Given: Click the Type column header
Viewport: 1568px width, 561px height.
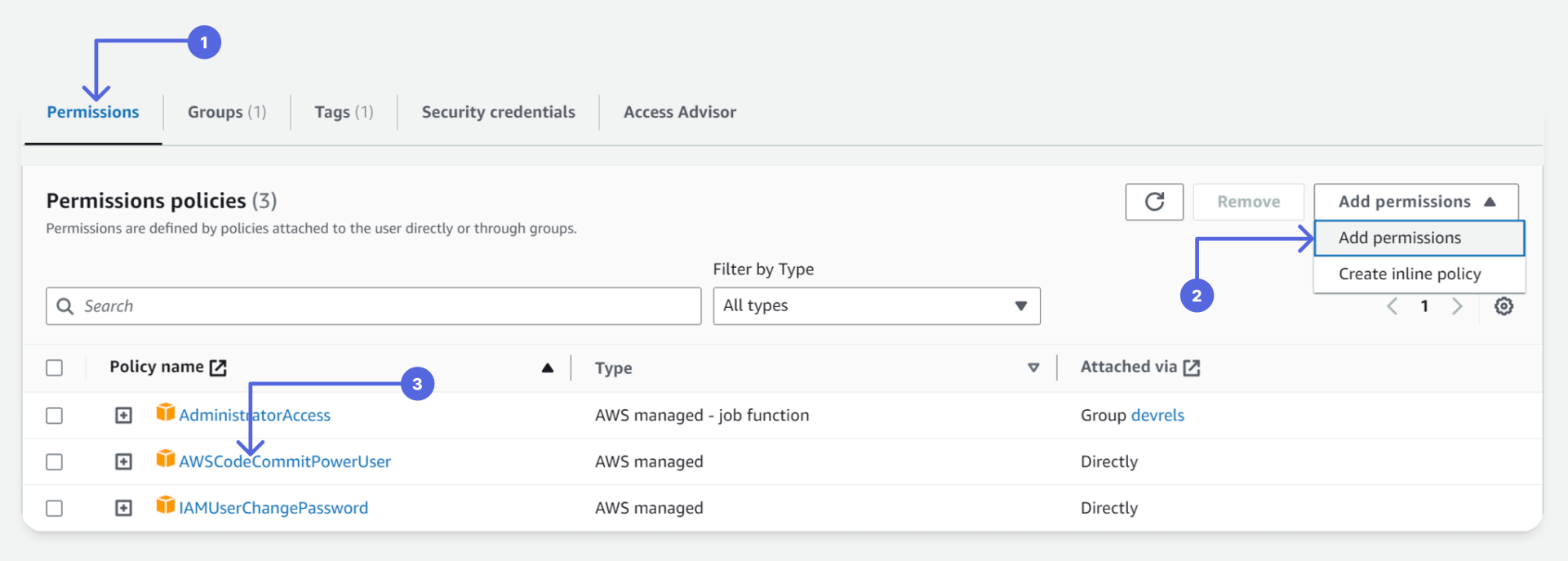Looking at the screenshot, I should (x=614, y=368).
